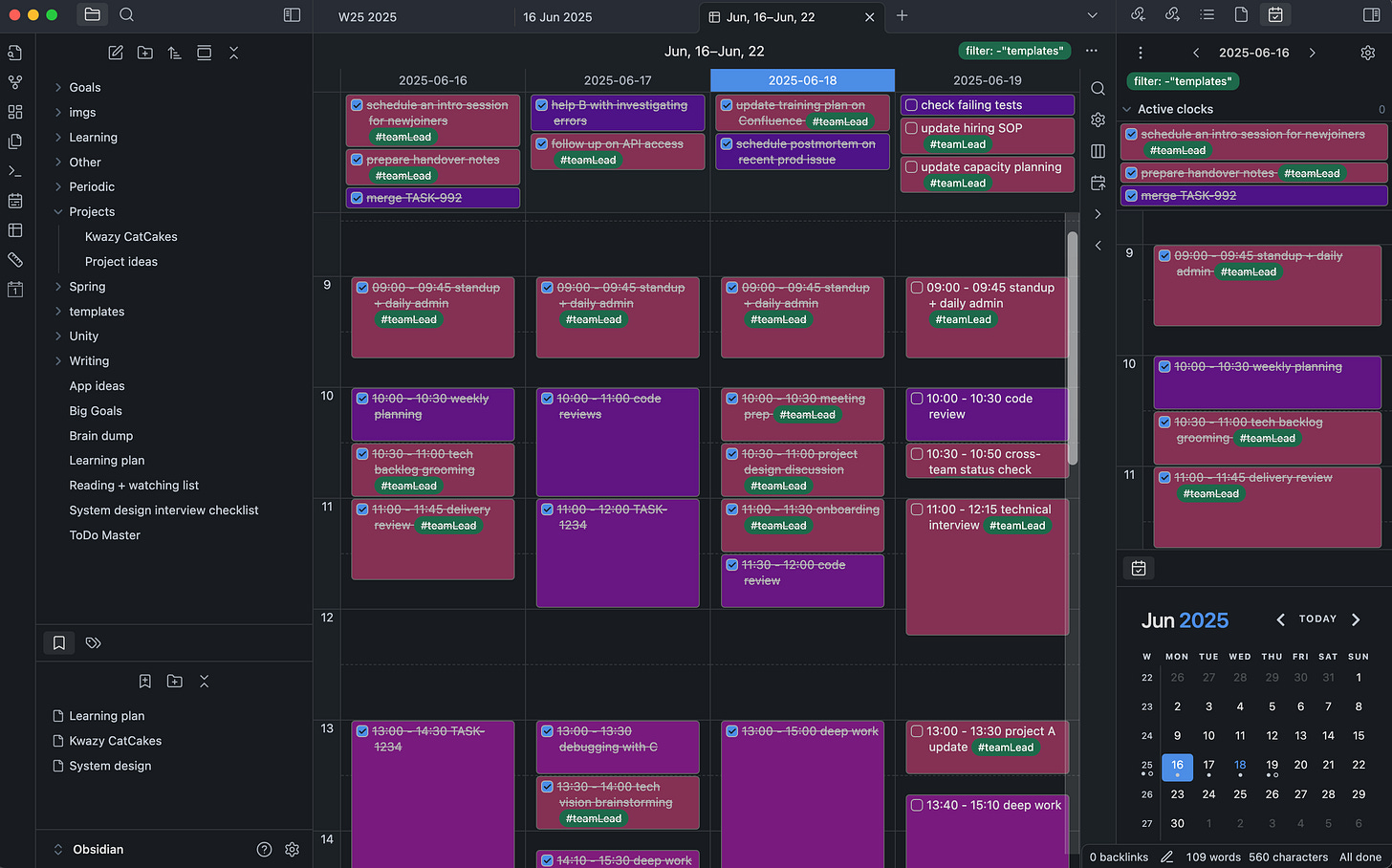The height and width of the screenshot is (868, 1392).
Task: Open the search magnifier in the top bar
Action: (x=126, y=14)
